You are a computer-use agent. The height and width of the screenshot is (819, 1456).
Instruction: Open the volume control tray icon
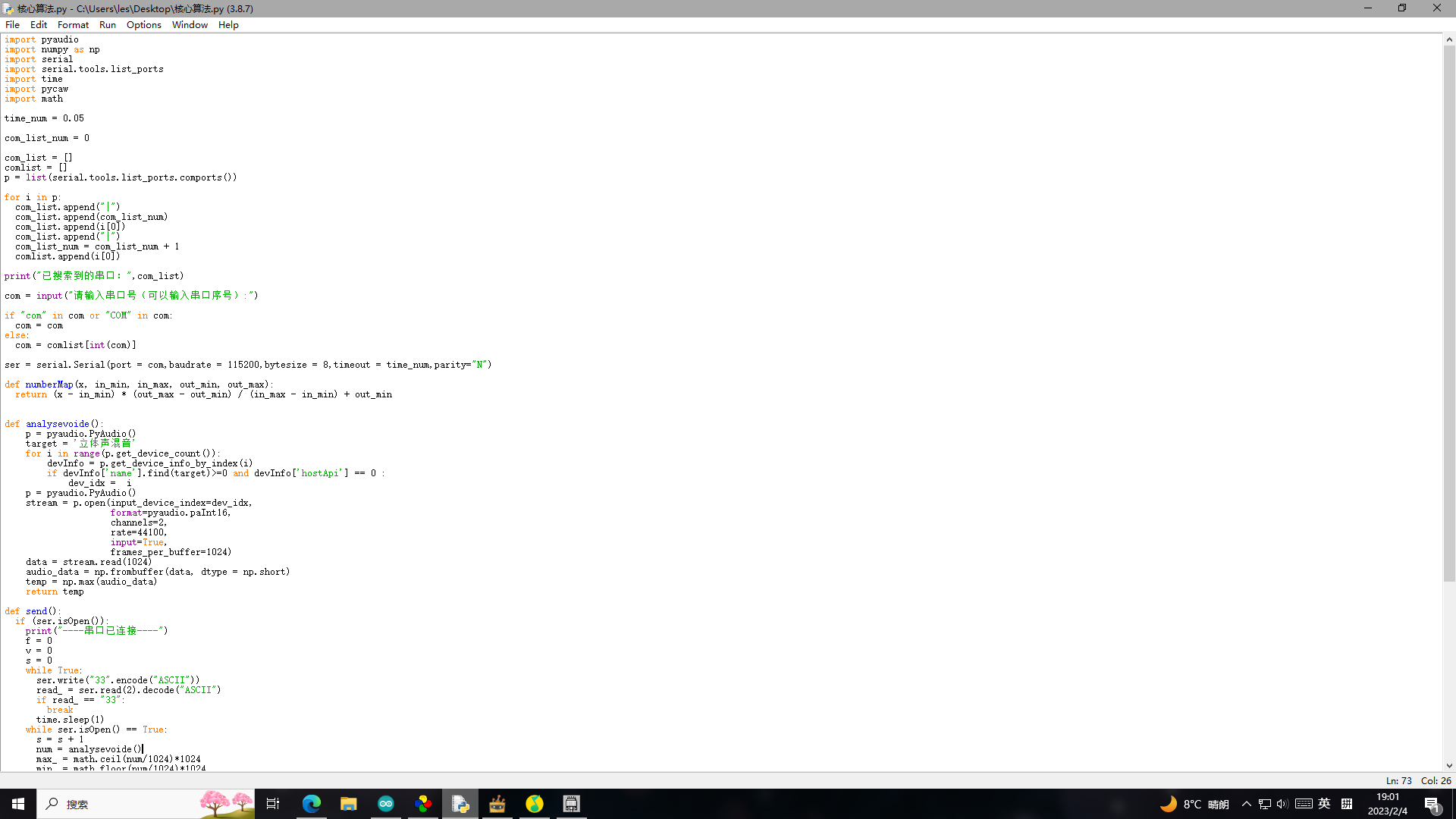point(1282,804)
